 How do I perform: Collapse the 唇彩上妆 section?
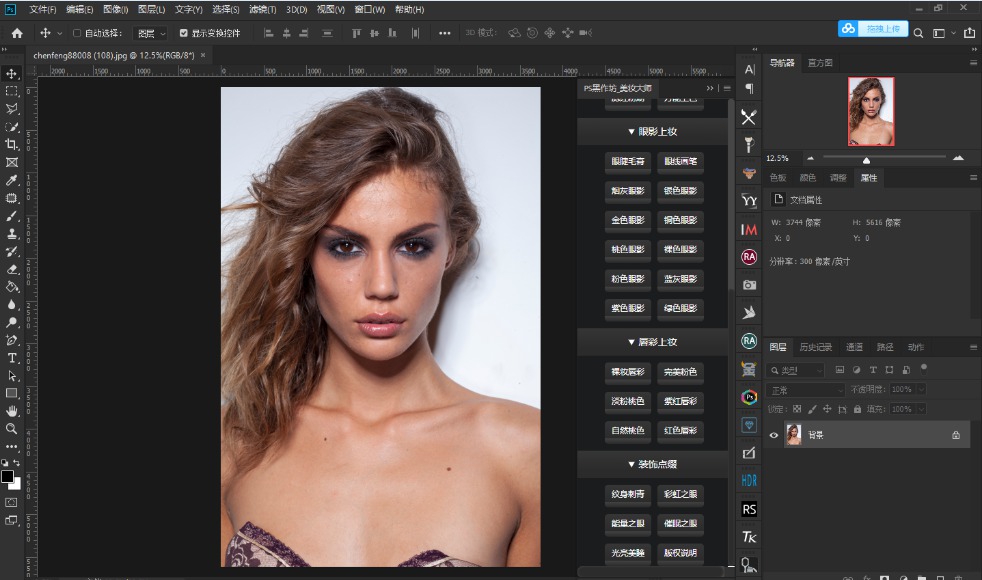click(x=653, y=342)
